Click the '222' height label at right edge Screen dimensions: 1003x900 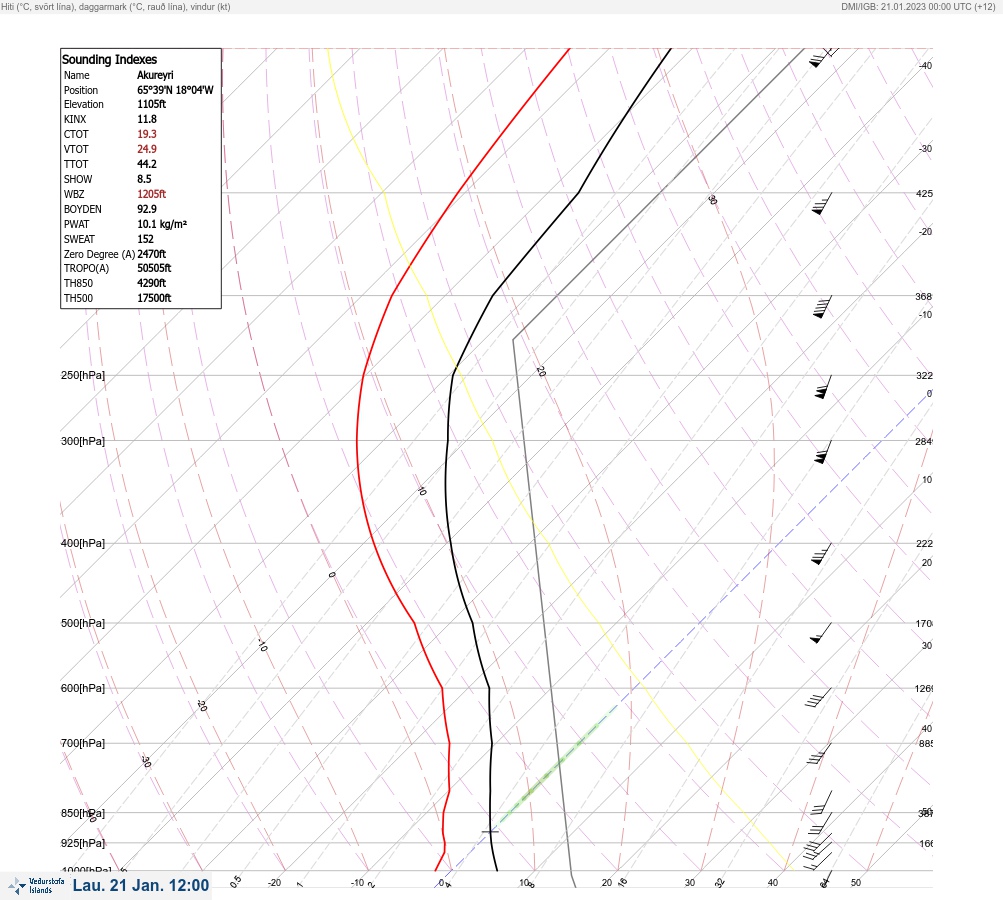click(x=924, y=544)
